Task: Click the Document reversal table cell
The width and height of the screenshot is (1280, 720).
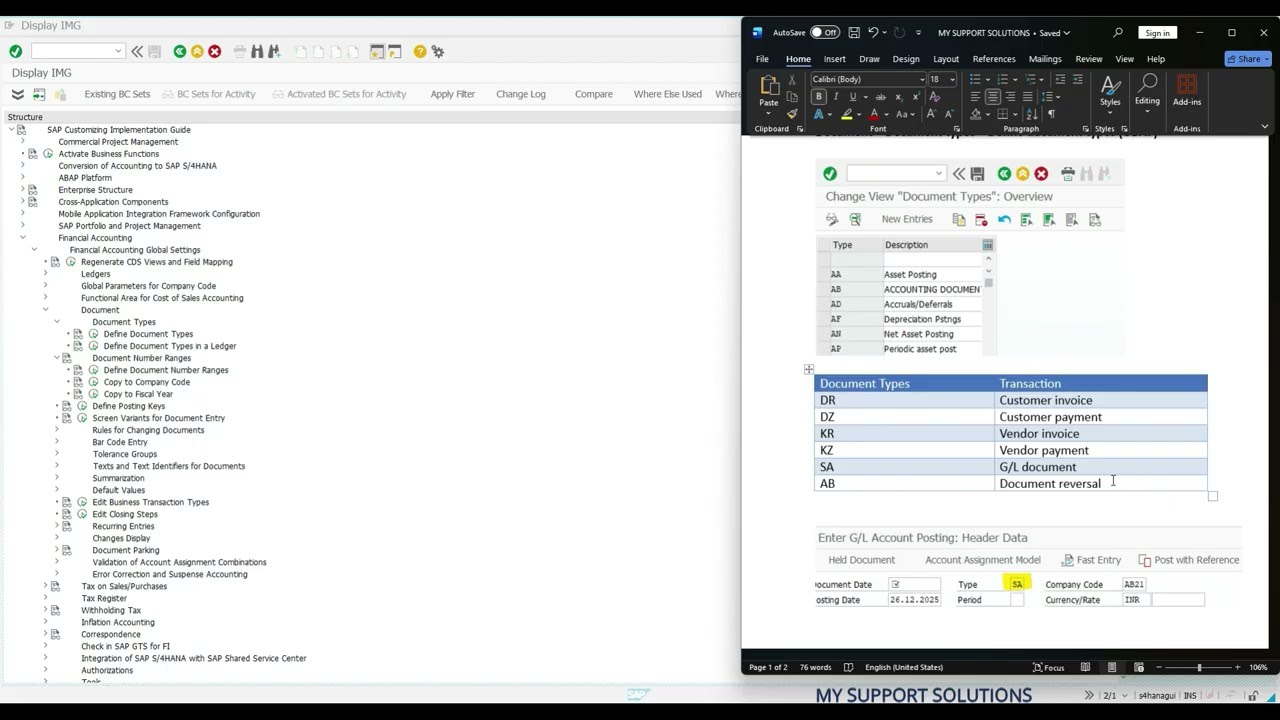Action: [x=1102, y=484]
